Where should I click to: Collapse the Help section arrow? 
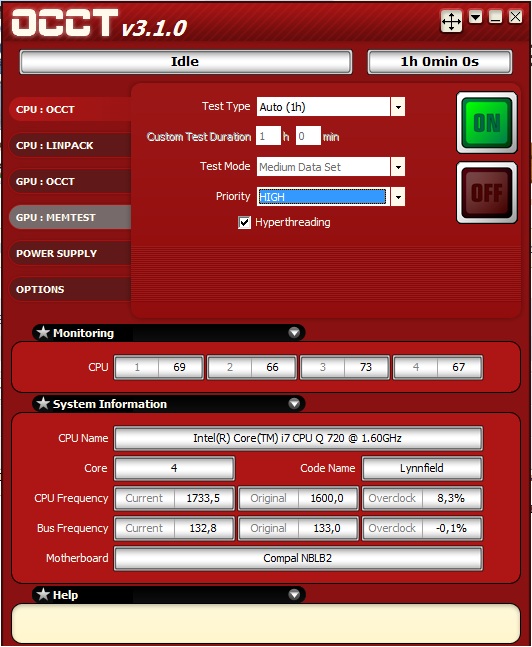coord(294,594)
